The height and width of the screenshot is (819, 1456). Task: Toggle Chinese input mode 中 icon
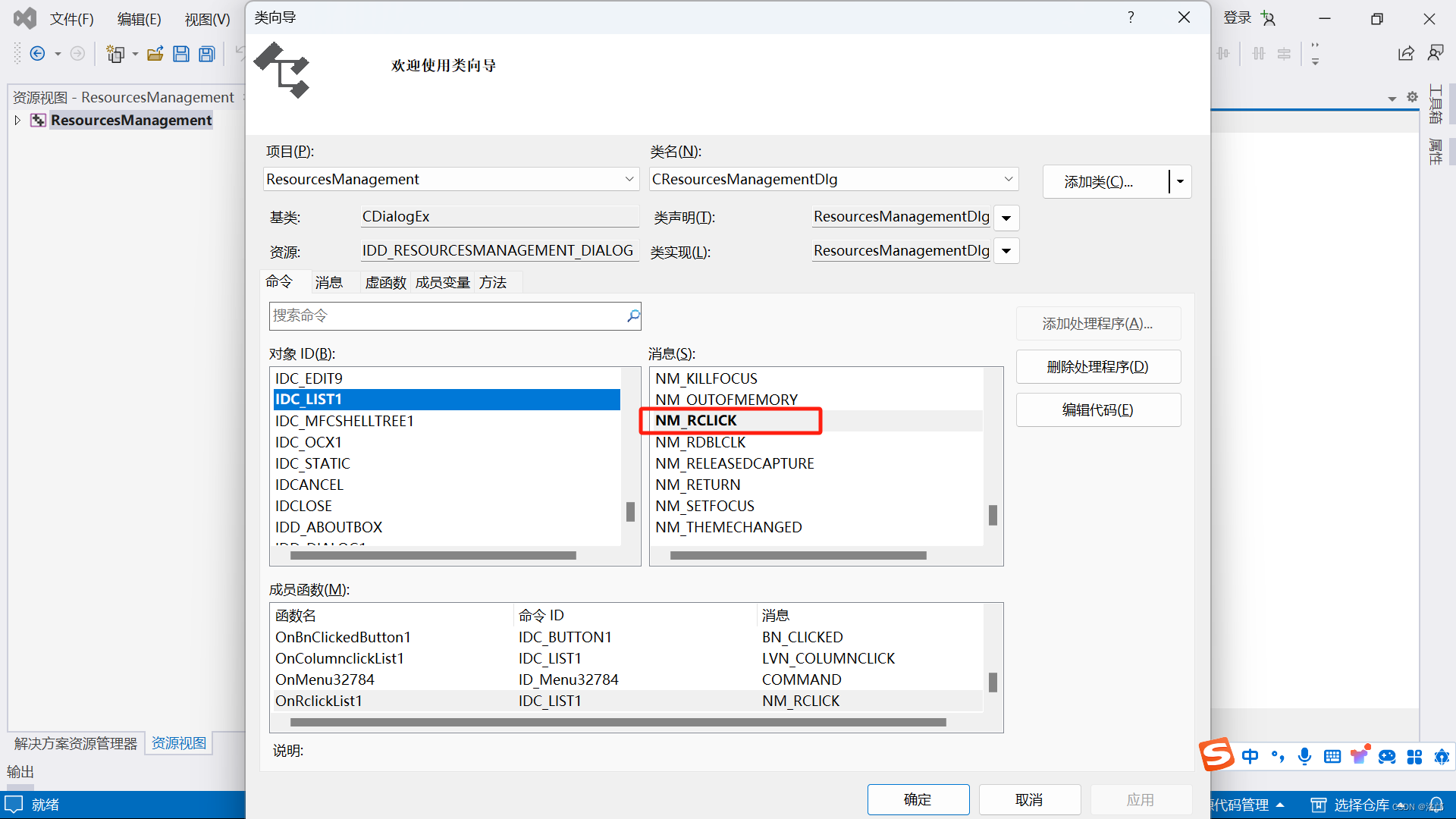coord(1250,756)
